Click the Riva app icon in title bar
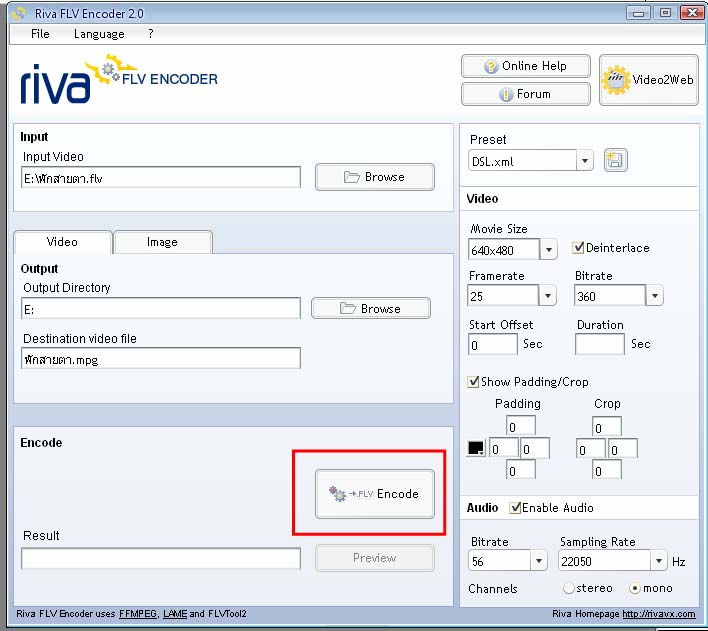Image resolution: width=708 pixels, height=631 pixels. coord(19,14)
